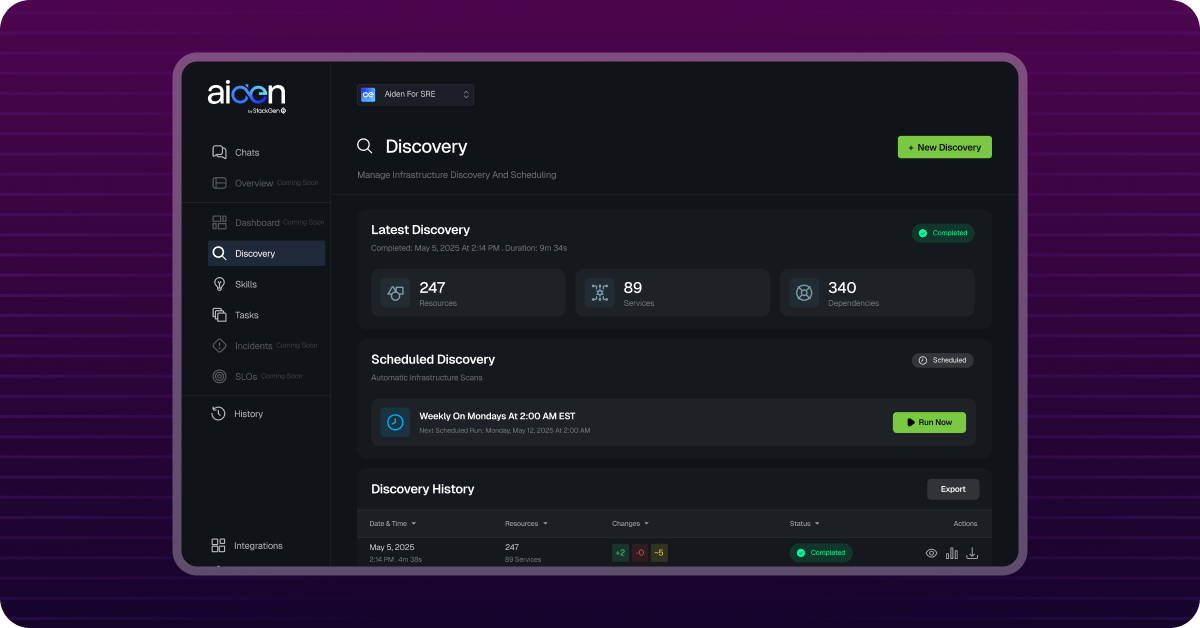Click the New Discovery button
Image resolution: width=1200 pixels, height=628 pixels.
944,147
